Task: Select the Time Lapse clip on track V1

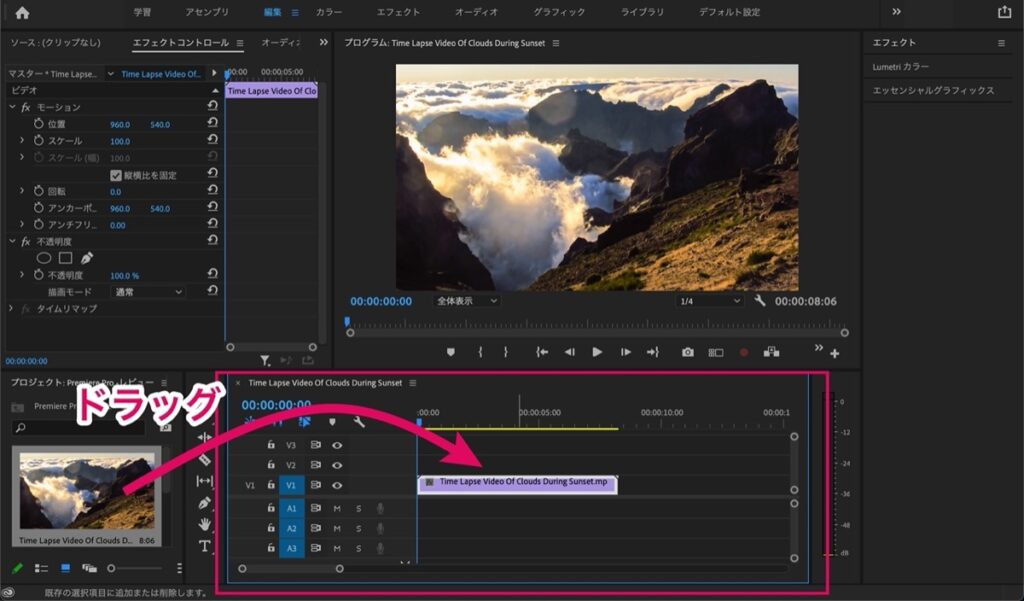Action: (x=517, y=484)
